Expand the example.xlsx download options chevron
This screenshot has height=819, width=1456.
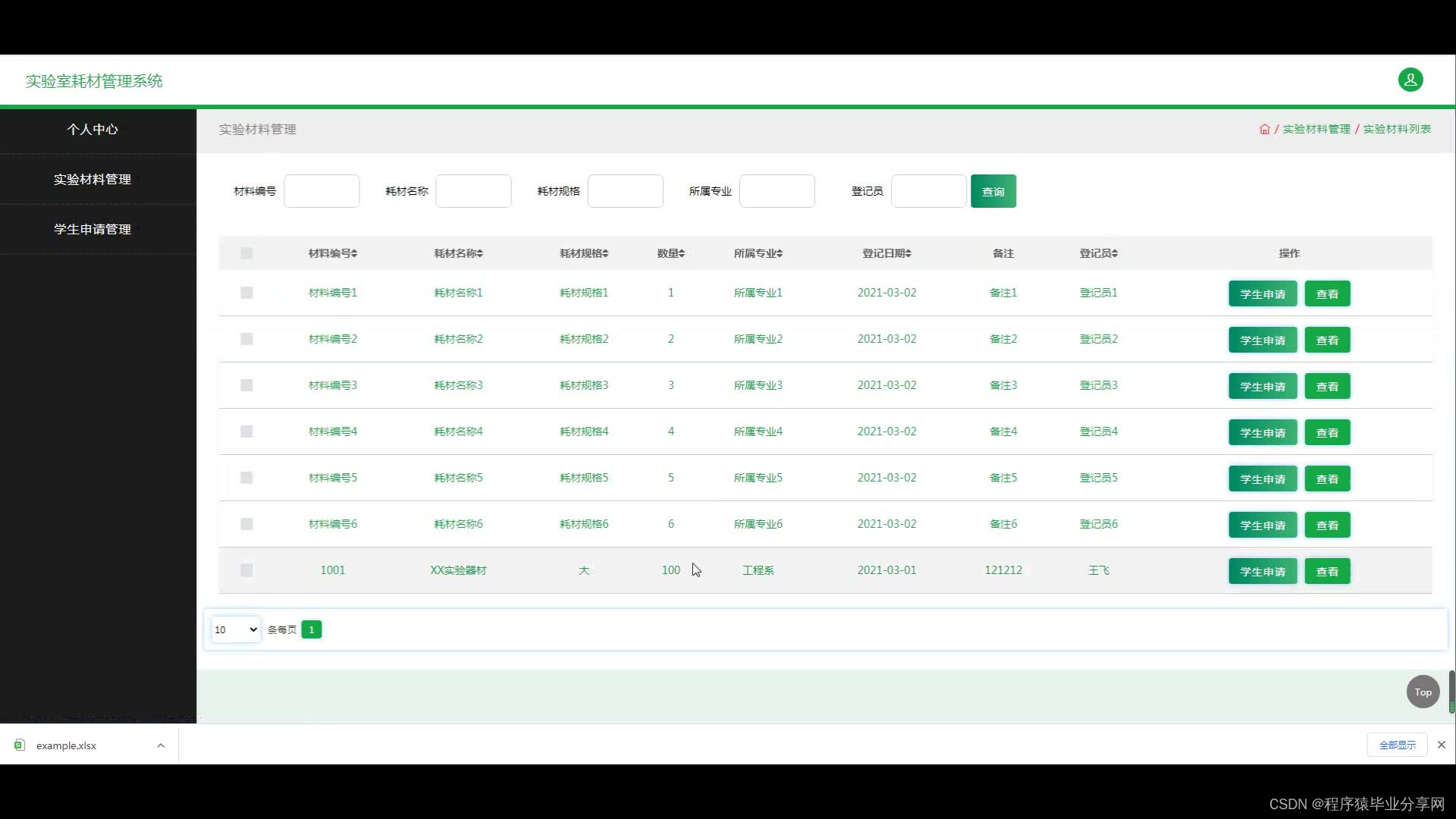[161, 745]
